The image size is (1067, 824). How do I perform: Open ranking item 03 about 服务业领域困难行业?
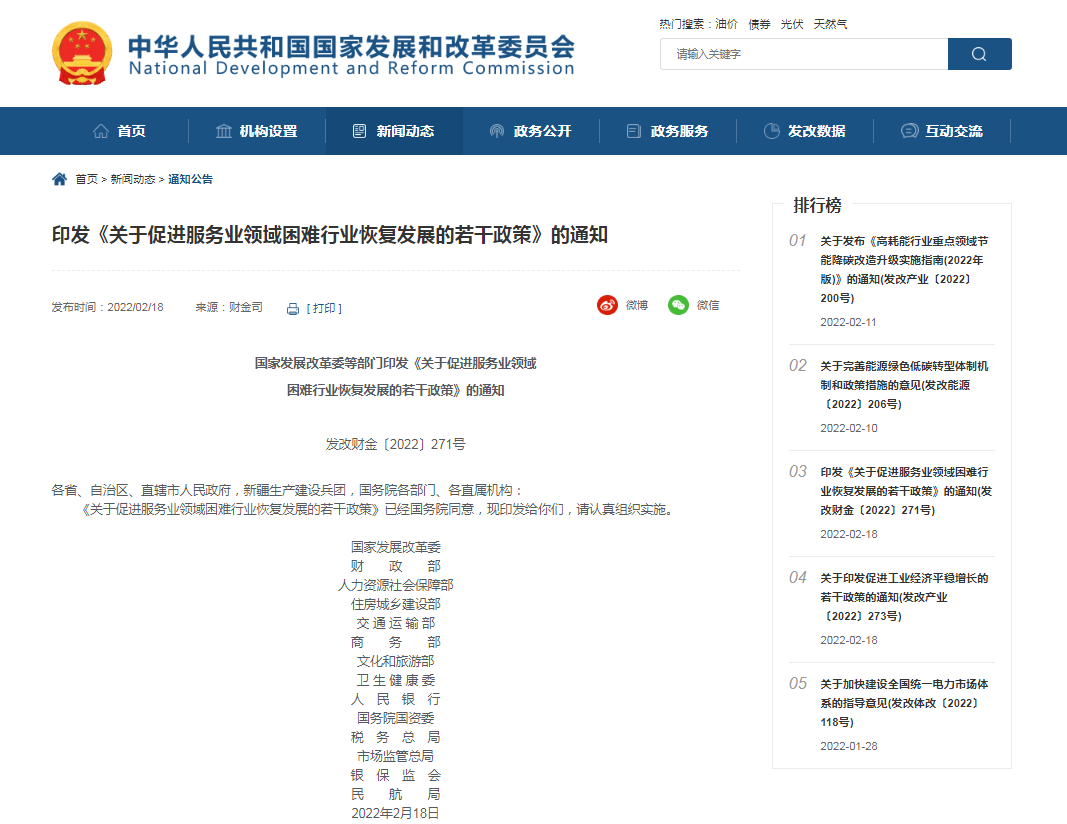pyautogui.click(x=906, y=491)
